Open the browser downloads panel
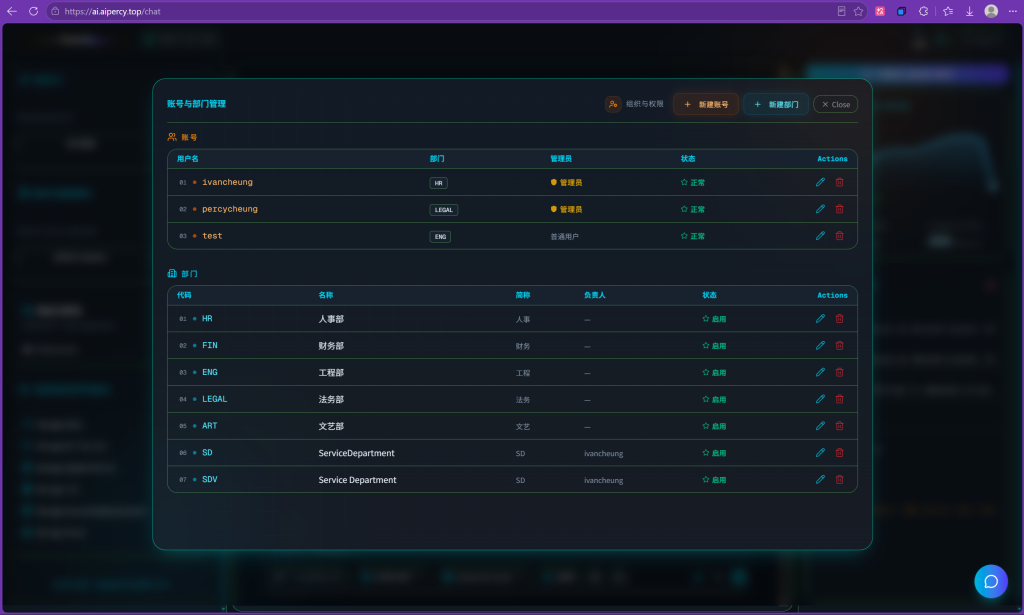Image resolution: width=1024 pixels, height=615 pixels. 969,11
